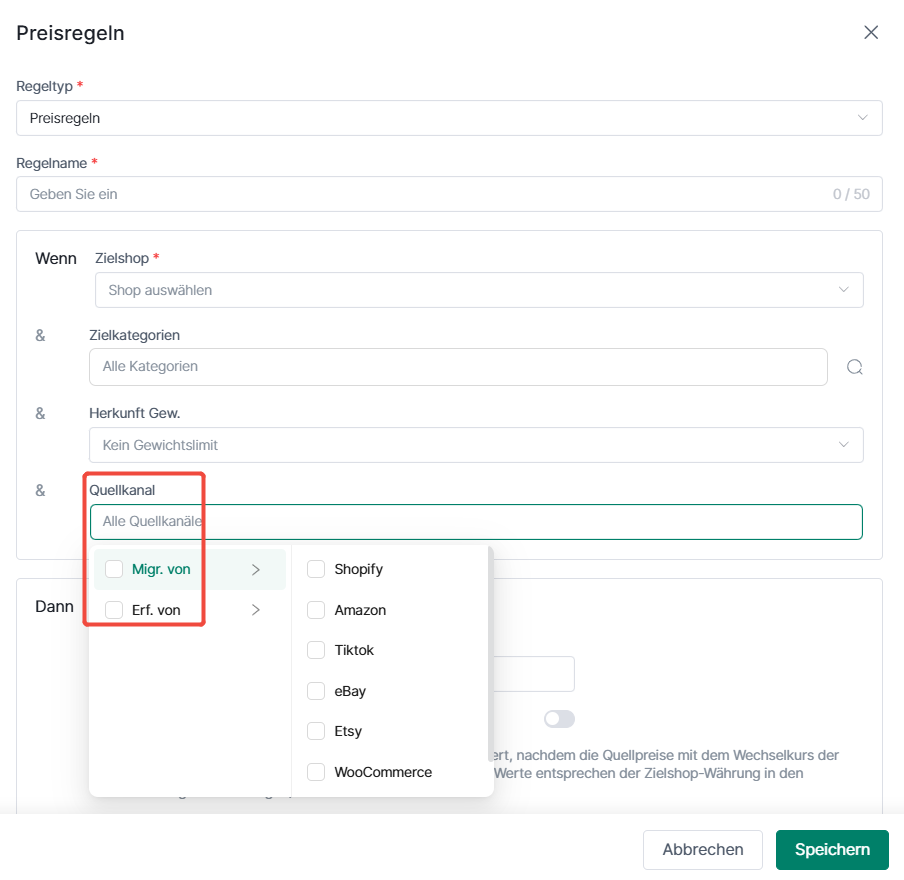
Task: Select the WooCommerce checkbox
Action: (x=316, y=772)
